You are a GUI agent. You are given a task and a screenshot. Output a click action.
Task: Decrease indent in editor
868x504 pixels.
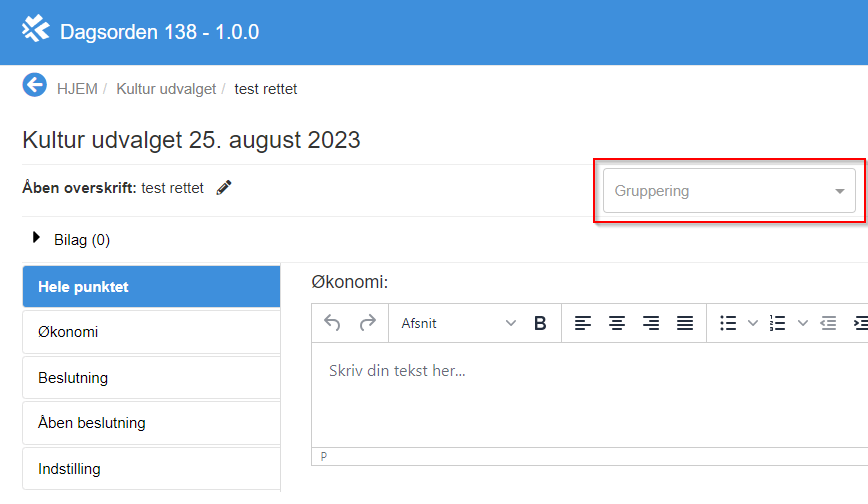pyautogui.click(x=828, y=323)
